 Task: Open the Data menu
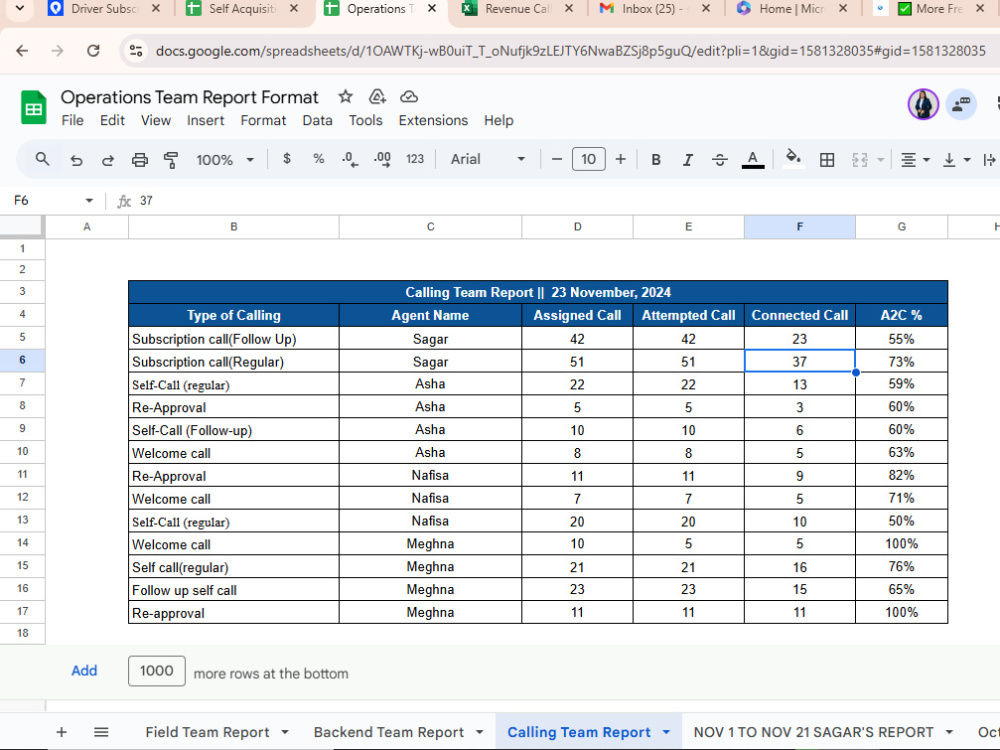coord(317,121)
